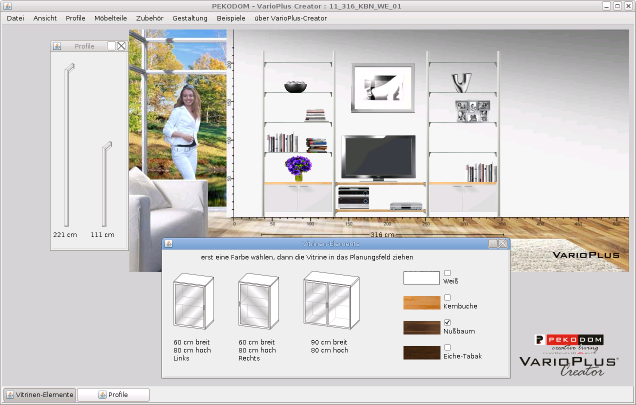Open the Möbelteile menu
Image resolution: width=636 pixels, height=405 pixels.
pos(110,18)
